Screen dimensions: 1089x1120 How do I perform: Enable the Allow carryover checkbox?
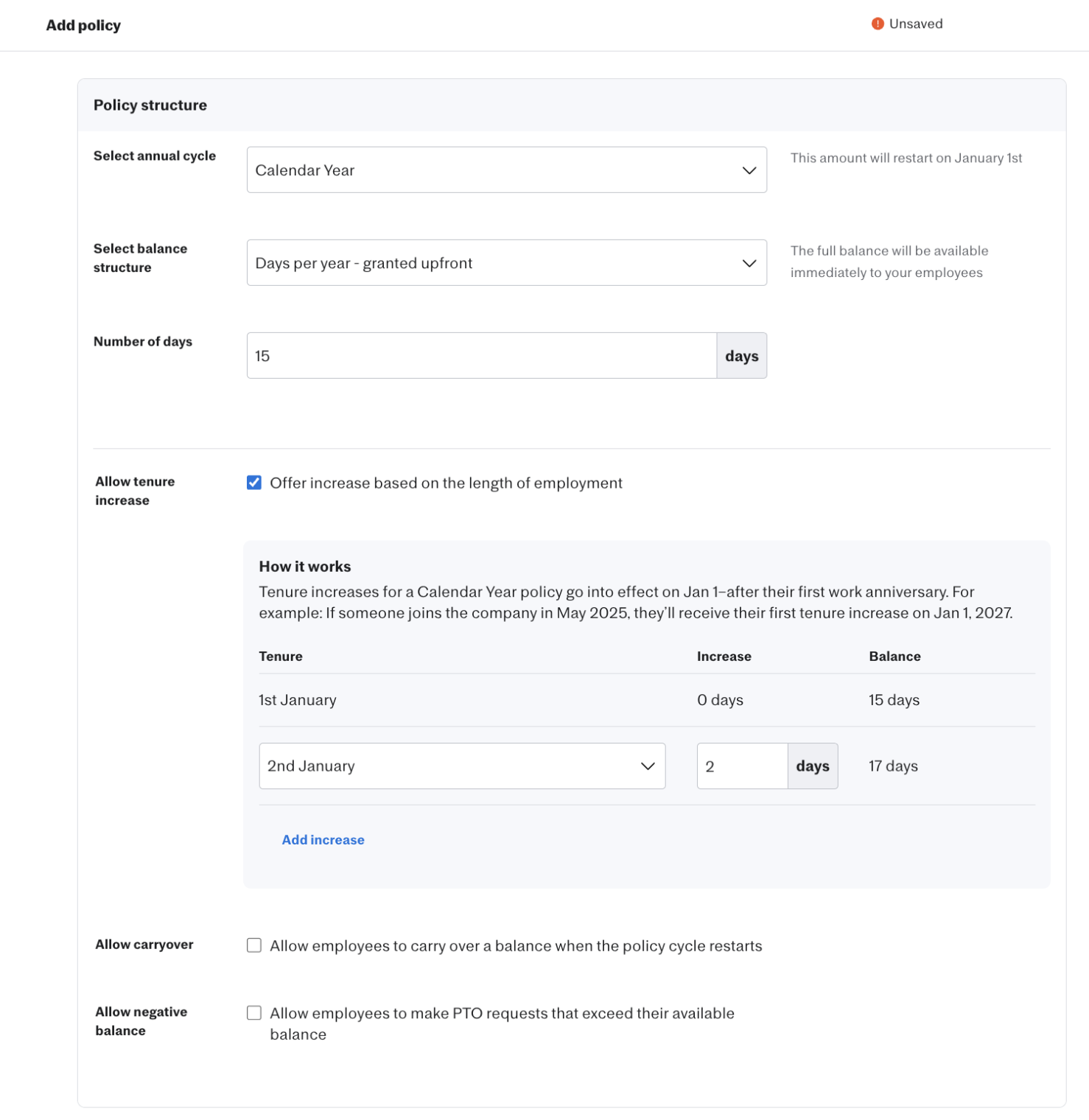click(254, 945)
